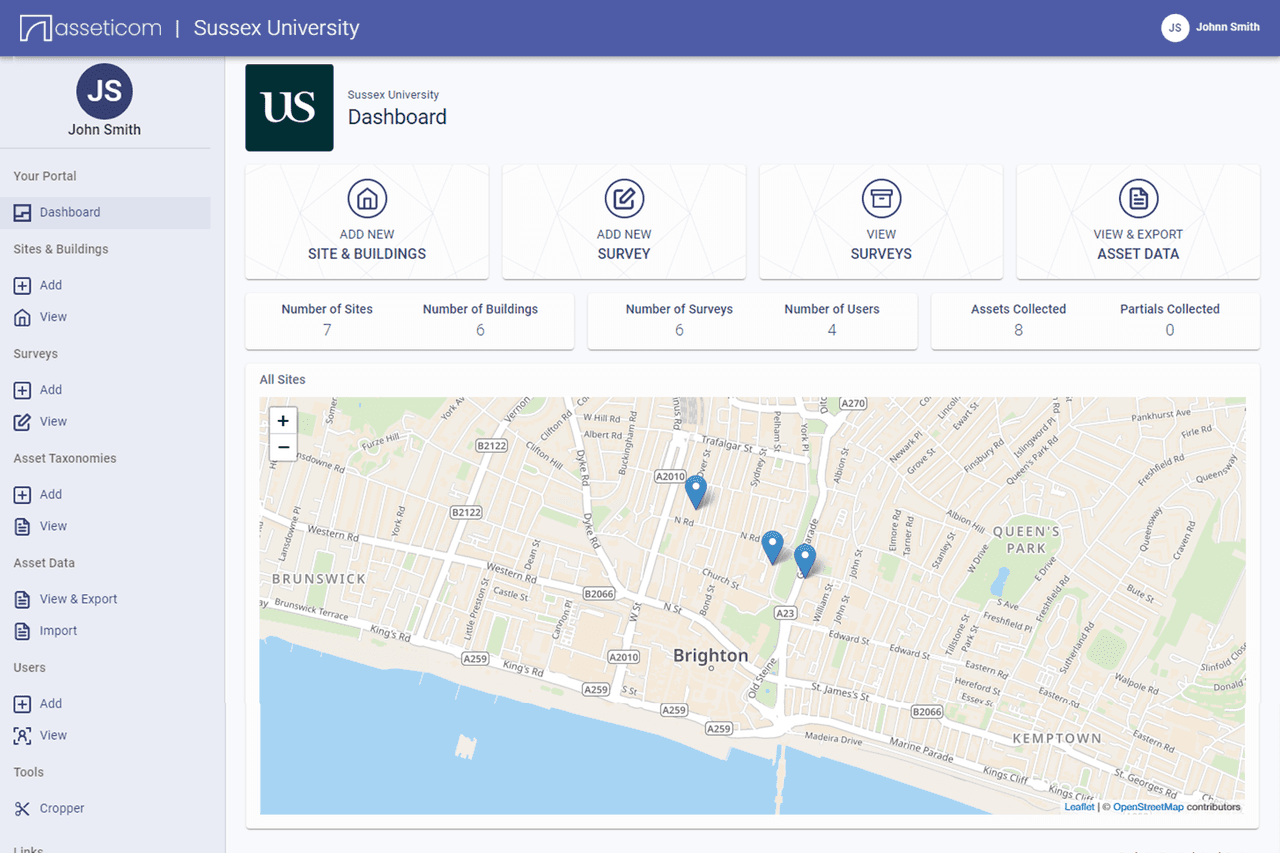The height and width of the screenshot is (853, 1280).
Task: Click the Leaflet link on the map
Action: point(1078,806)
